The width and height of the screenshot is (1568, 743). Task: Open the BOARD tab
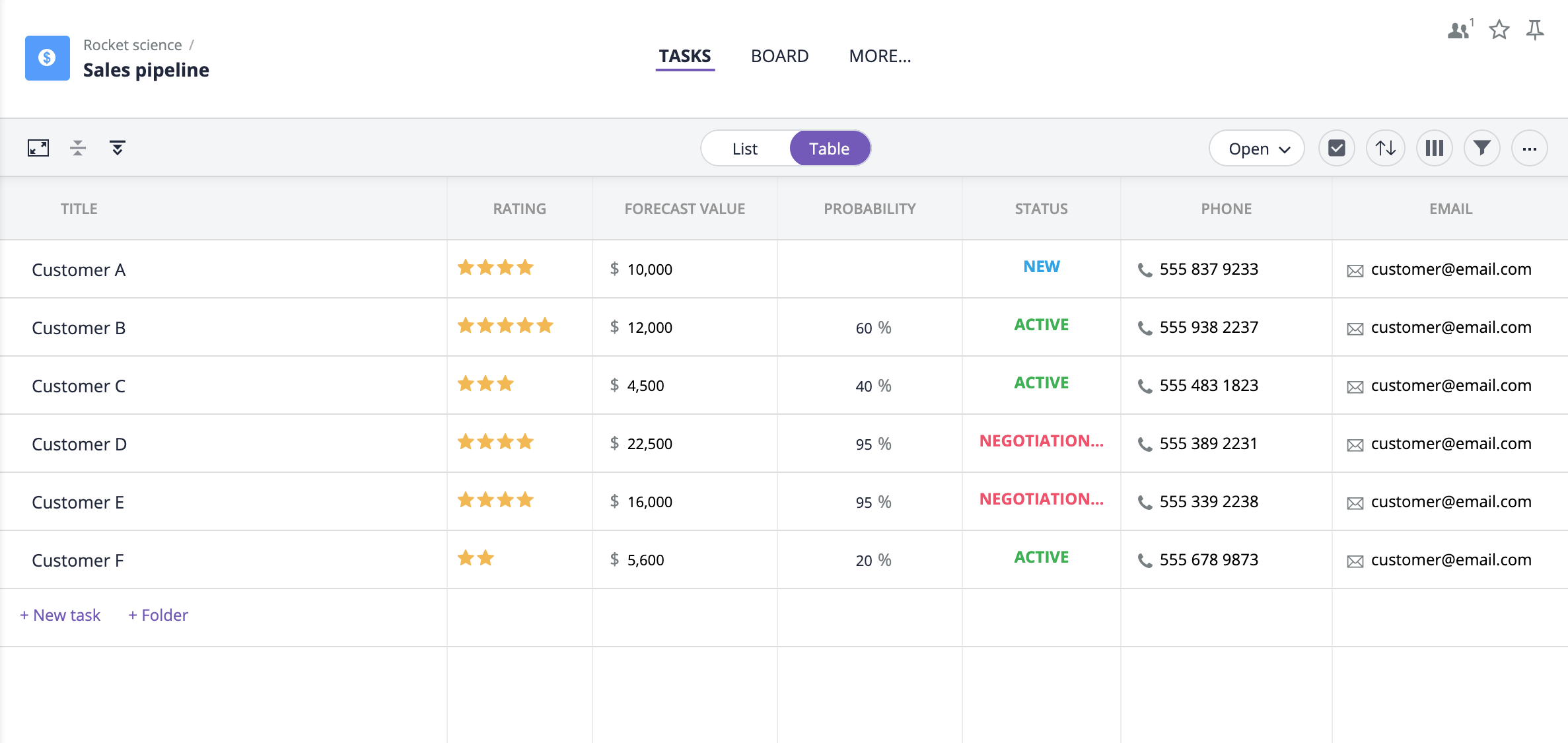coord(779,56)
